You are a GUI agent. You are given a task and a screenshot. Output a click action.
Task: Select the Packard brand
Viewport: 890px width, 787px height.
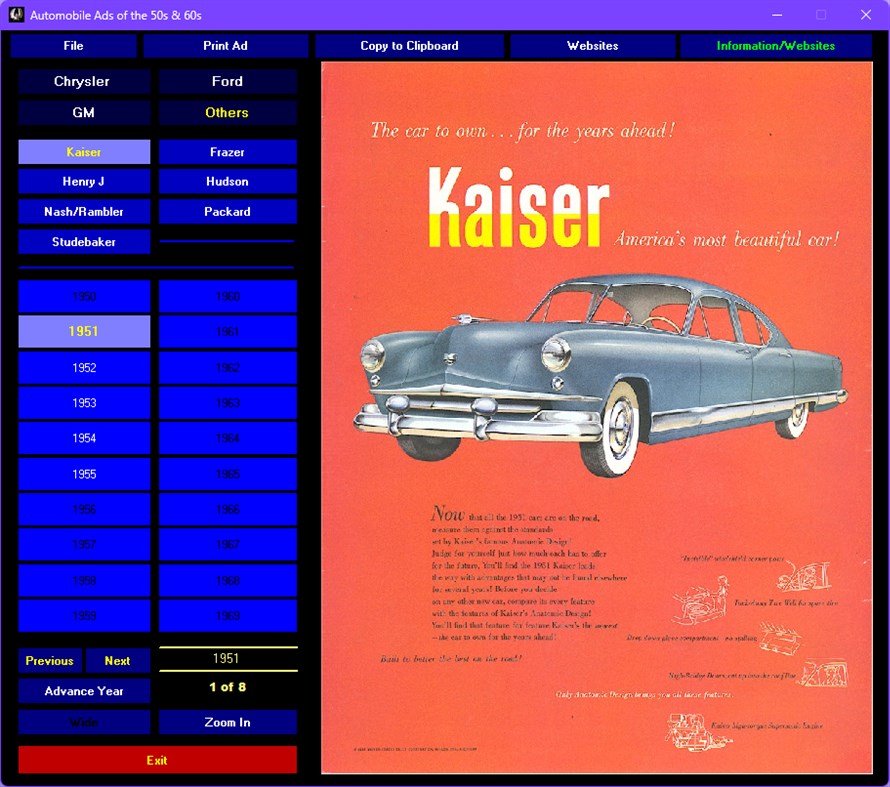click(227, 211)
